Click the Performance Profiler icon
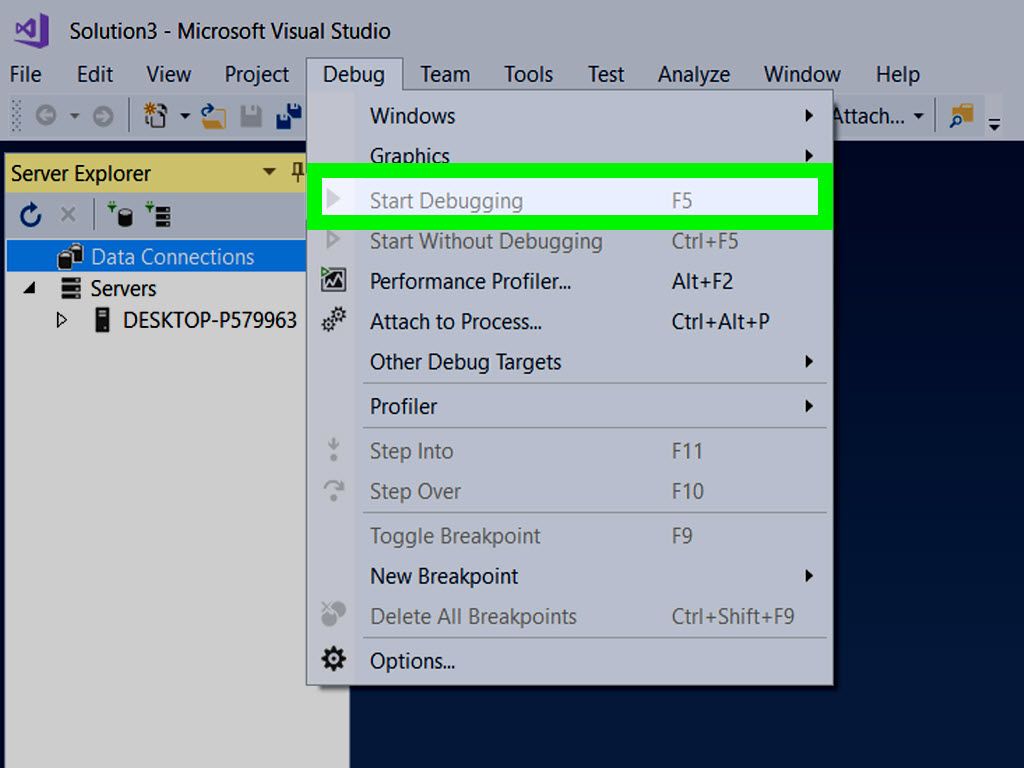 tap(333, 280)
